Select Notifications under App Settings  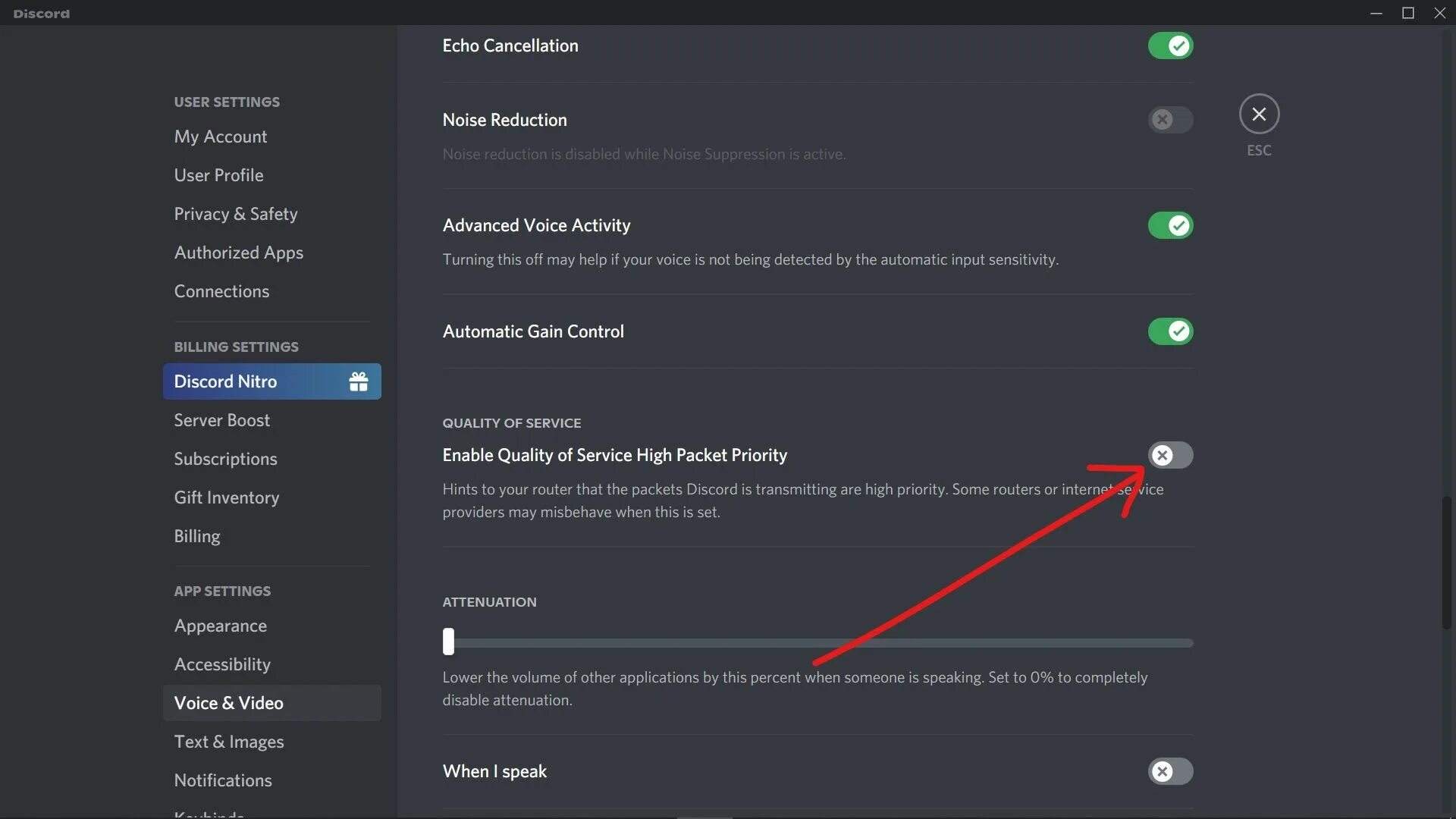pos(223,780)
